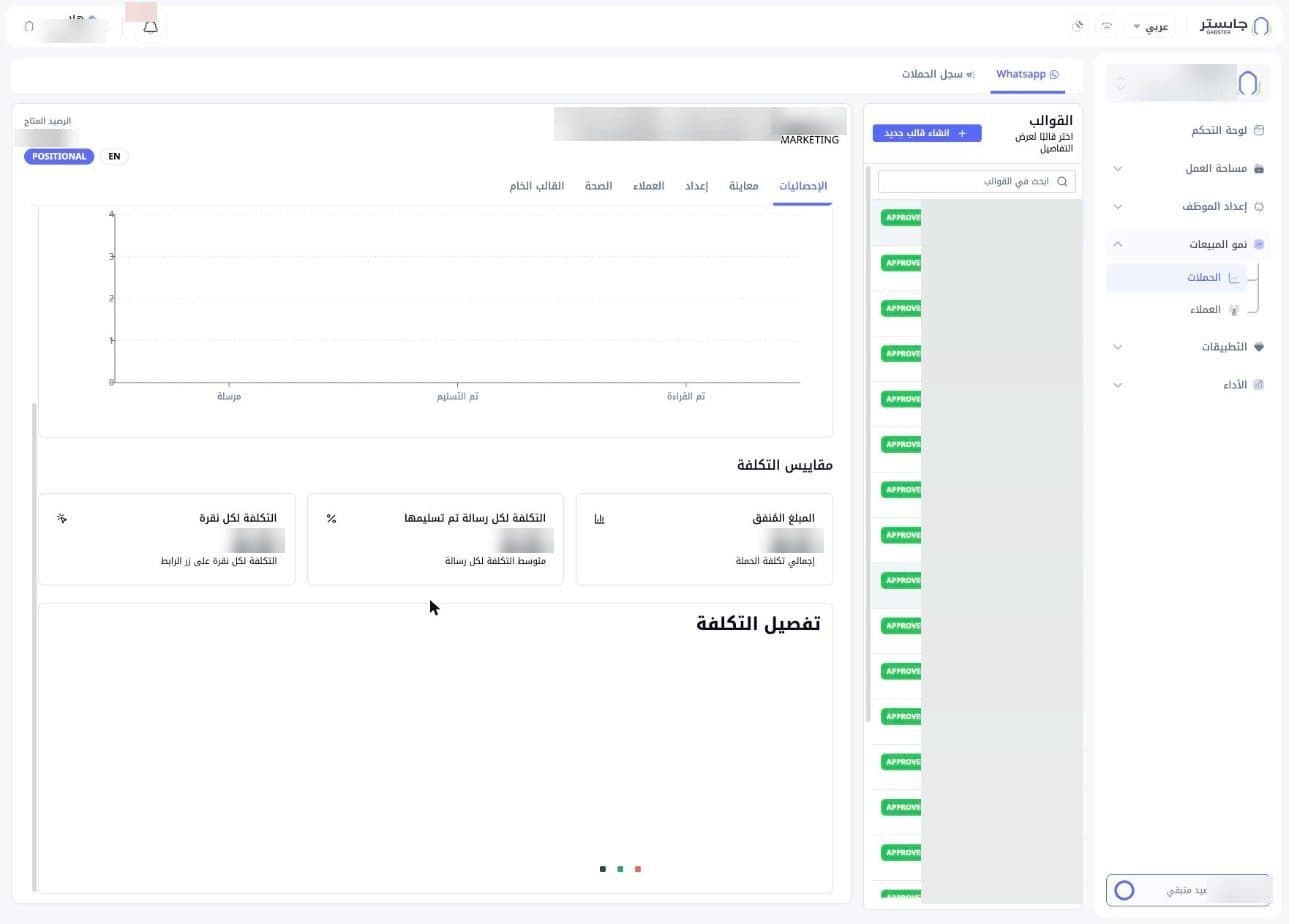Switch to the الصحة tab

598,186
